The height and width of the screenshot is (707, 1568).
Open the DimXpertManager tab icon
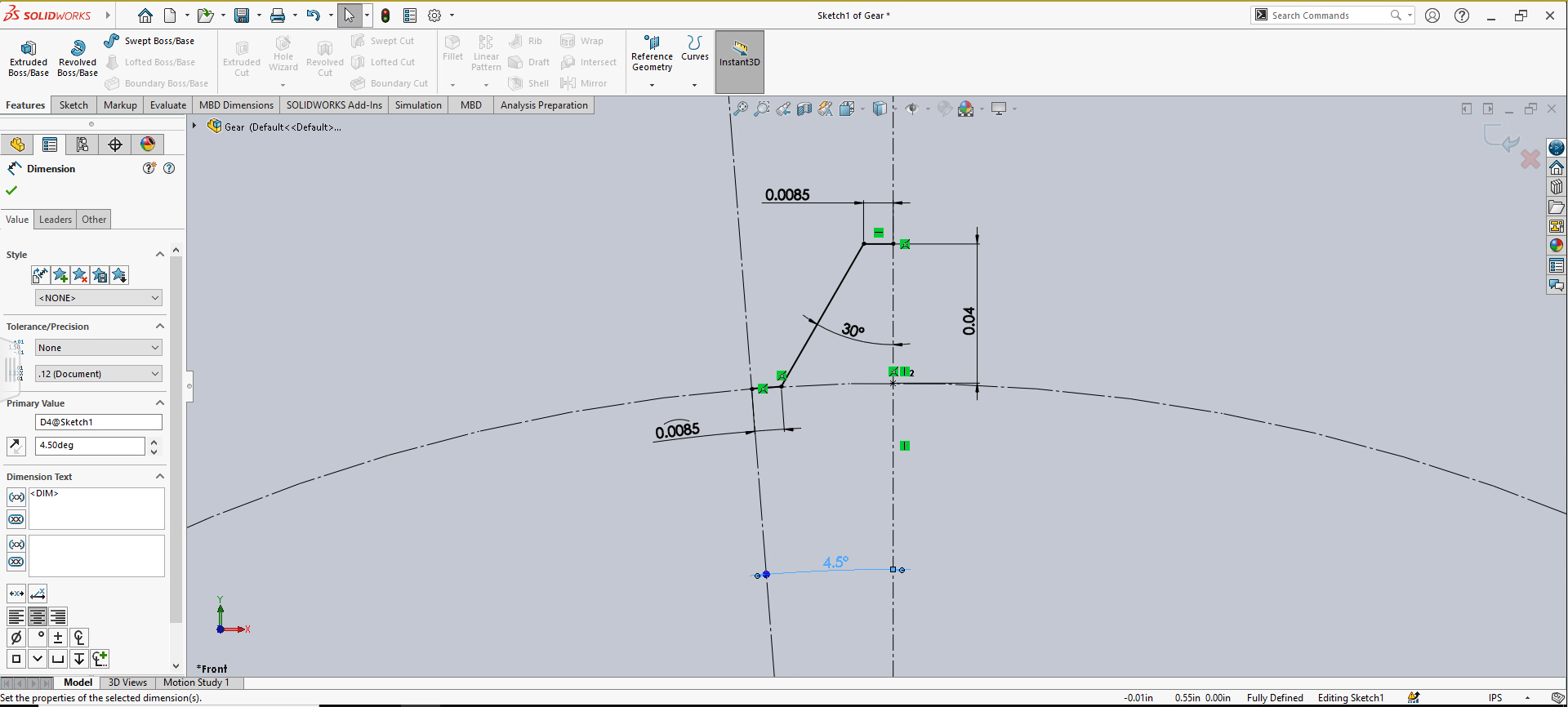point(115,145)
